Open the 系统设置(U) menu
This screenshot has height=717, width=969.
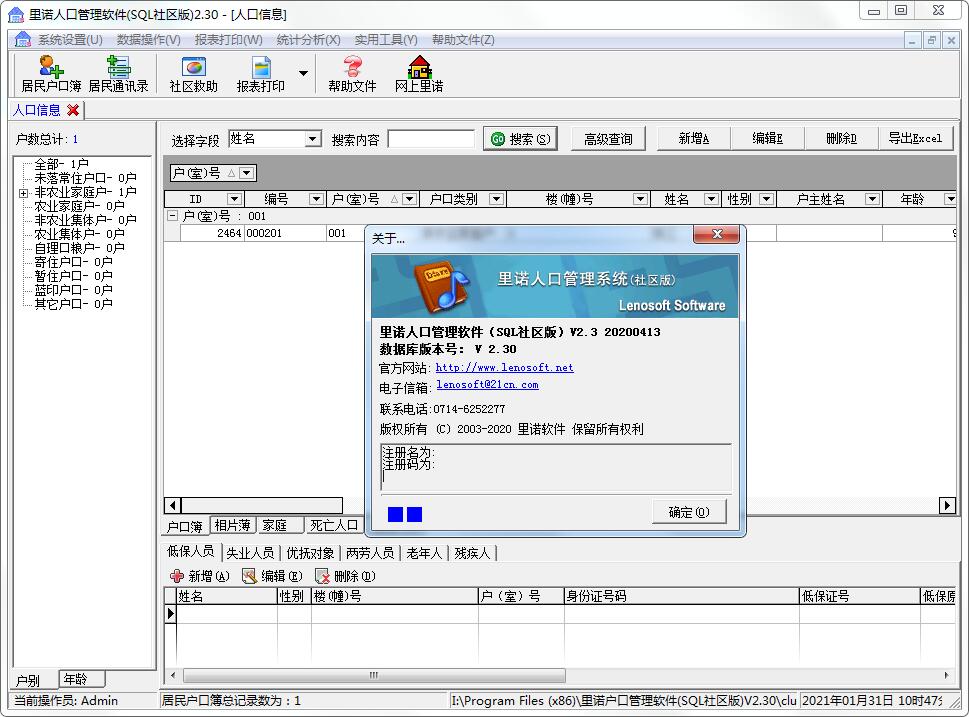pos(70,40)
